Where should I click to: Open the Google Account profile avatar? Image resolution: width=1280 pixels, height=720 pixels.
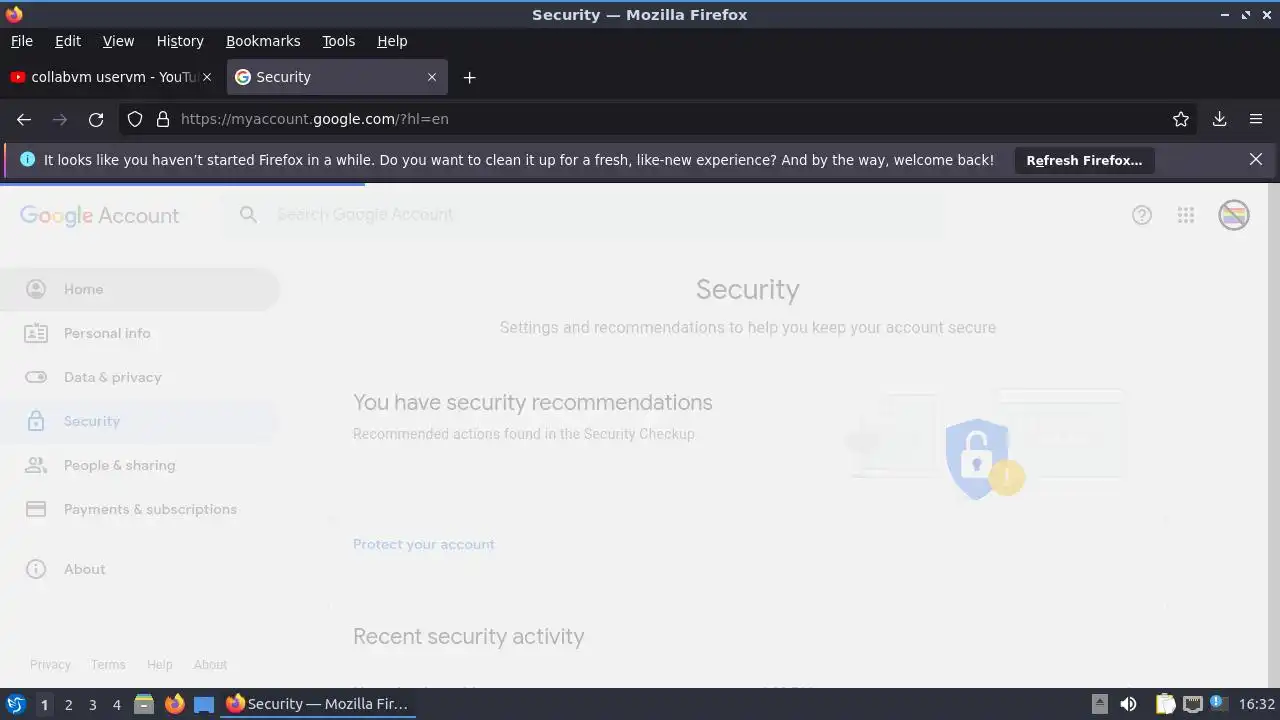tap(1234, 215)
